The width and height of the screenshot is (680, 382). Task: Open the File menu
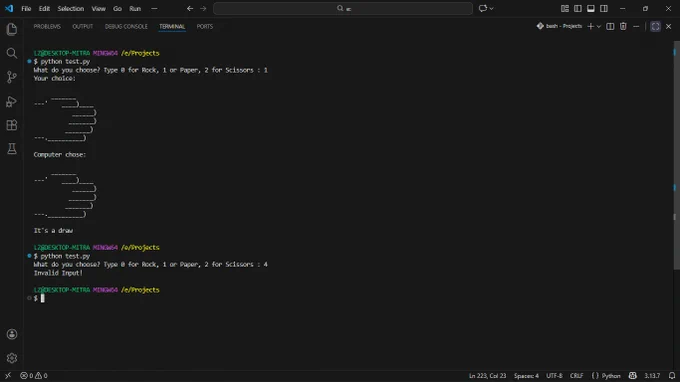(26, 8)
